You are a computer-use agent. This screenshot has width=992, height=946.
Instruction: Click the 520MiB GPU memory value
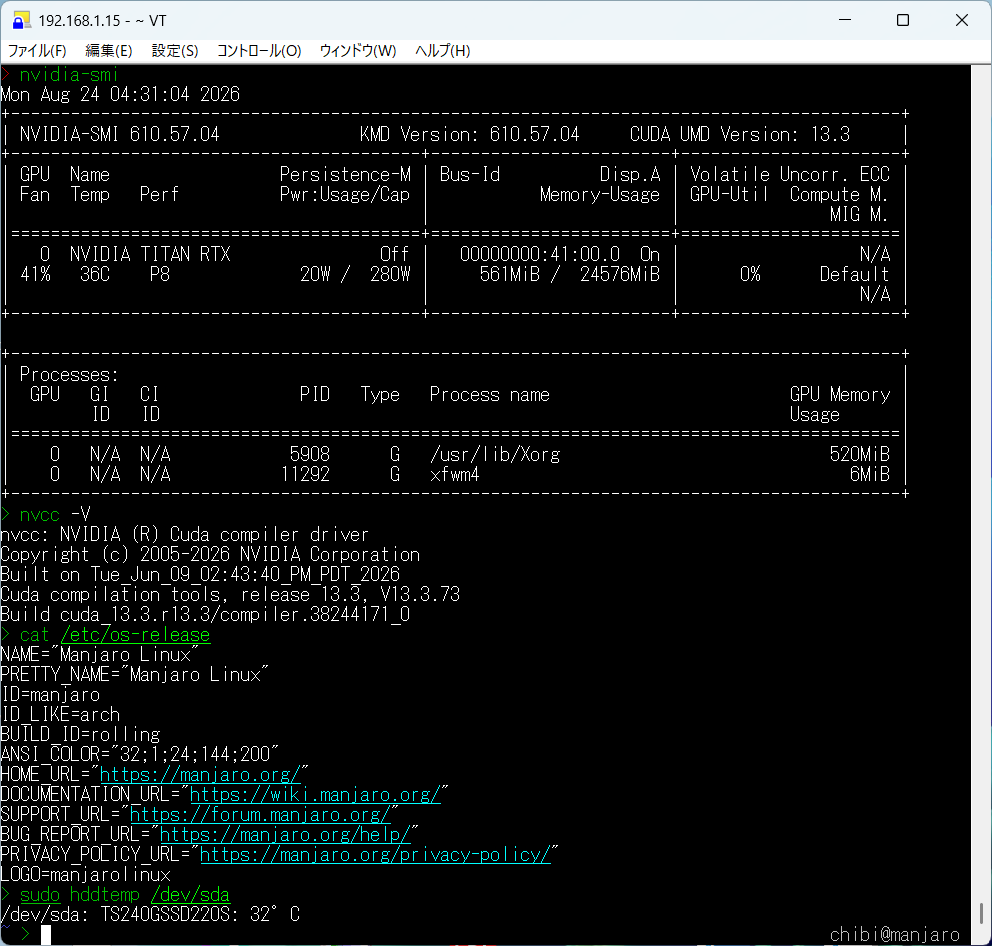(859, 454)
